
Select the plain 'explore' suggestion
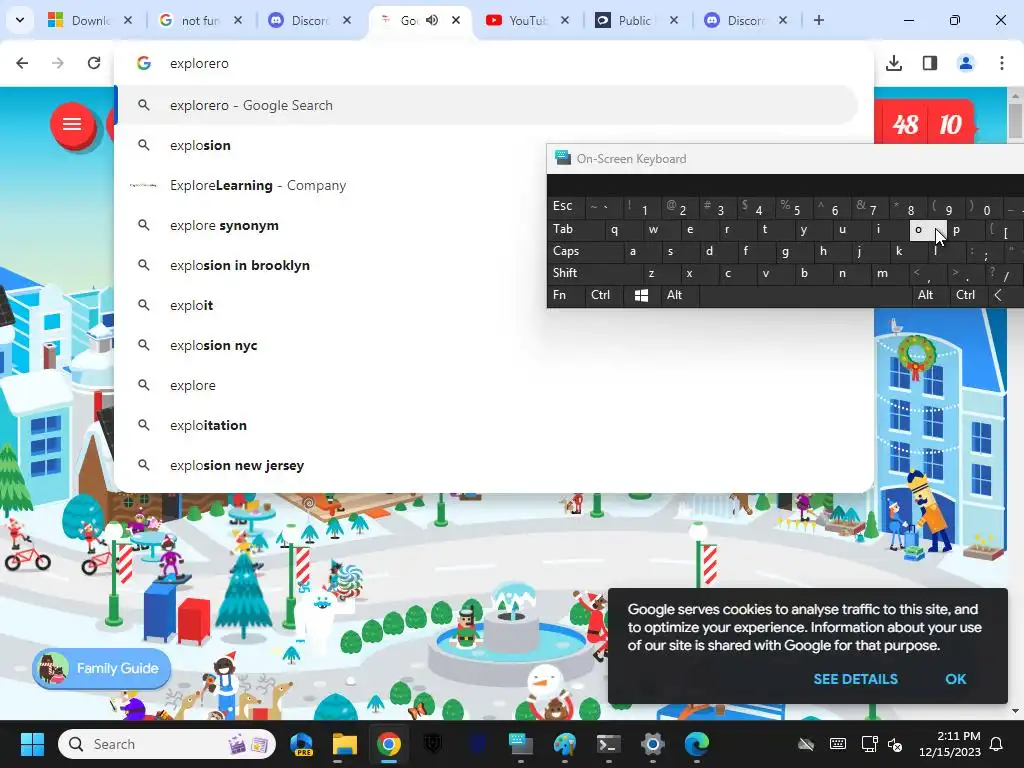pyautogui.click(x=487, y=385)
